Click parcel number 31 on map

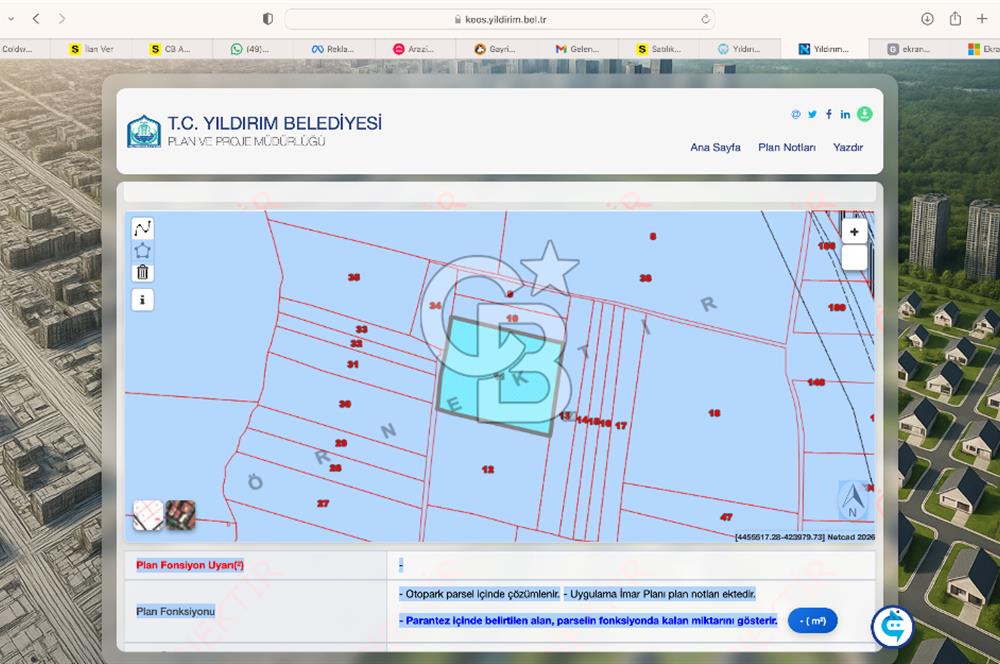353,364
